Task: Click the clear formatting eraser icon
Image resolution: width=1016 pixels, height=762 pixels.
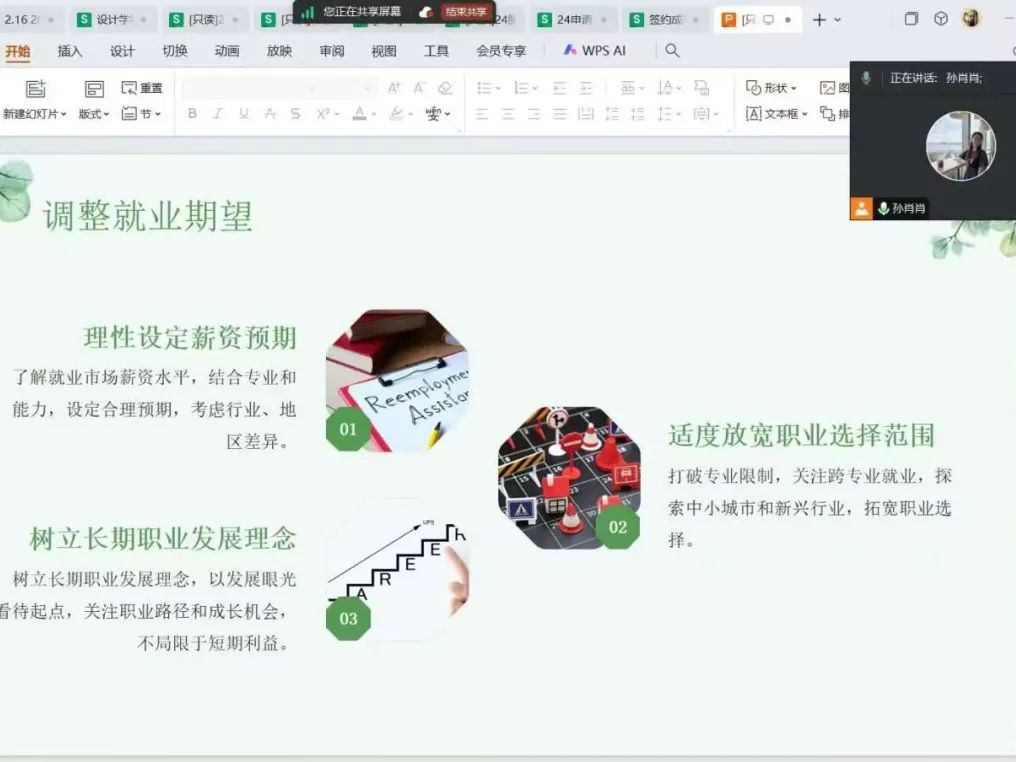Action: (445, 88)
